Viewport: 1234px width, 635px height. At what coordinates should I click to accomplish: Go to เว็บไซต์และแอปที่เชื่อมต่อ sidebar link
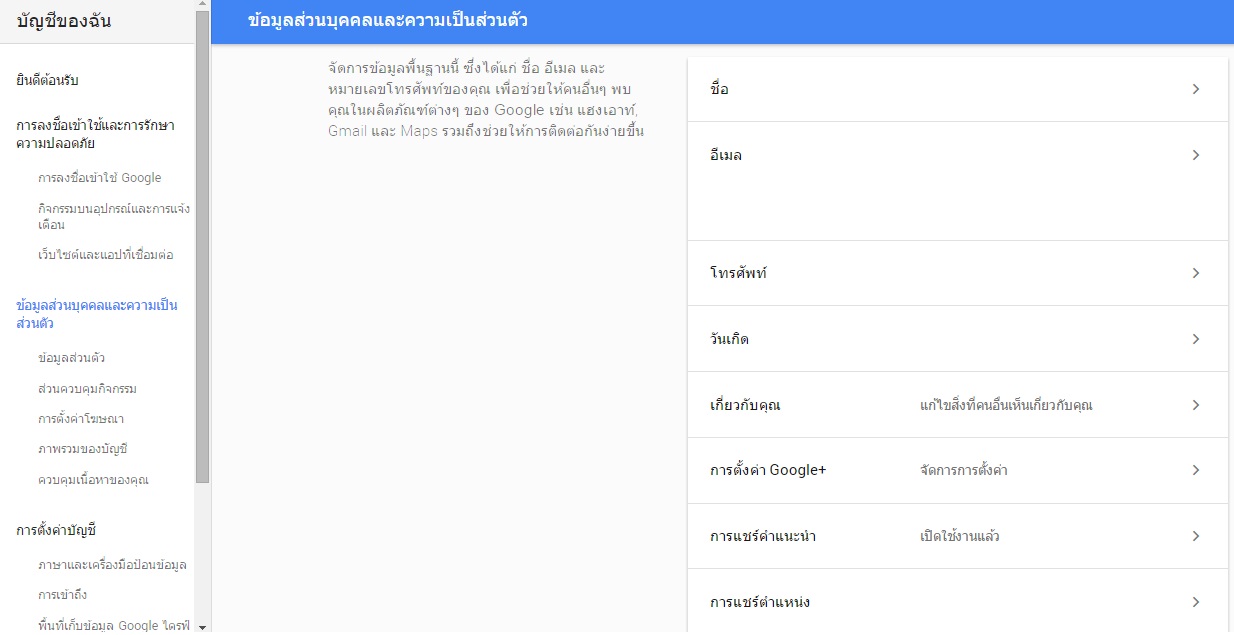[x=105, y=255]
